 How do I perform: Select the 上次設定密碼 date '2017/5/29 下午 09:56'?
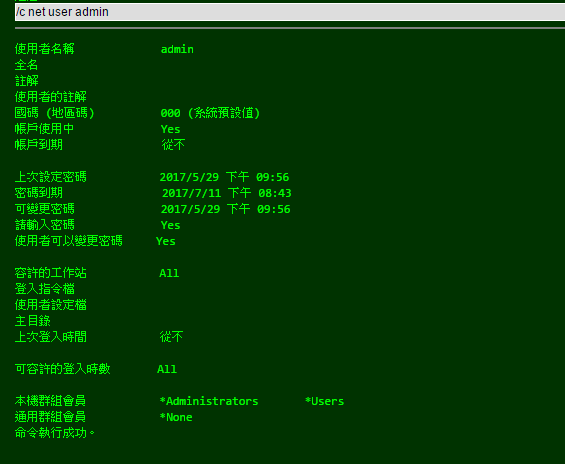pyautogui.click(x=224, y=177)
